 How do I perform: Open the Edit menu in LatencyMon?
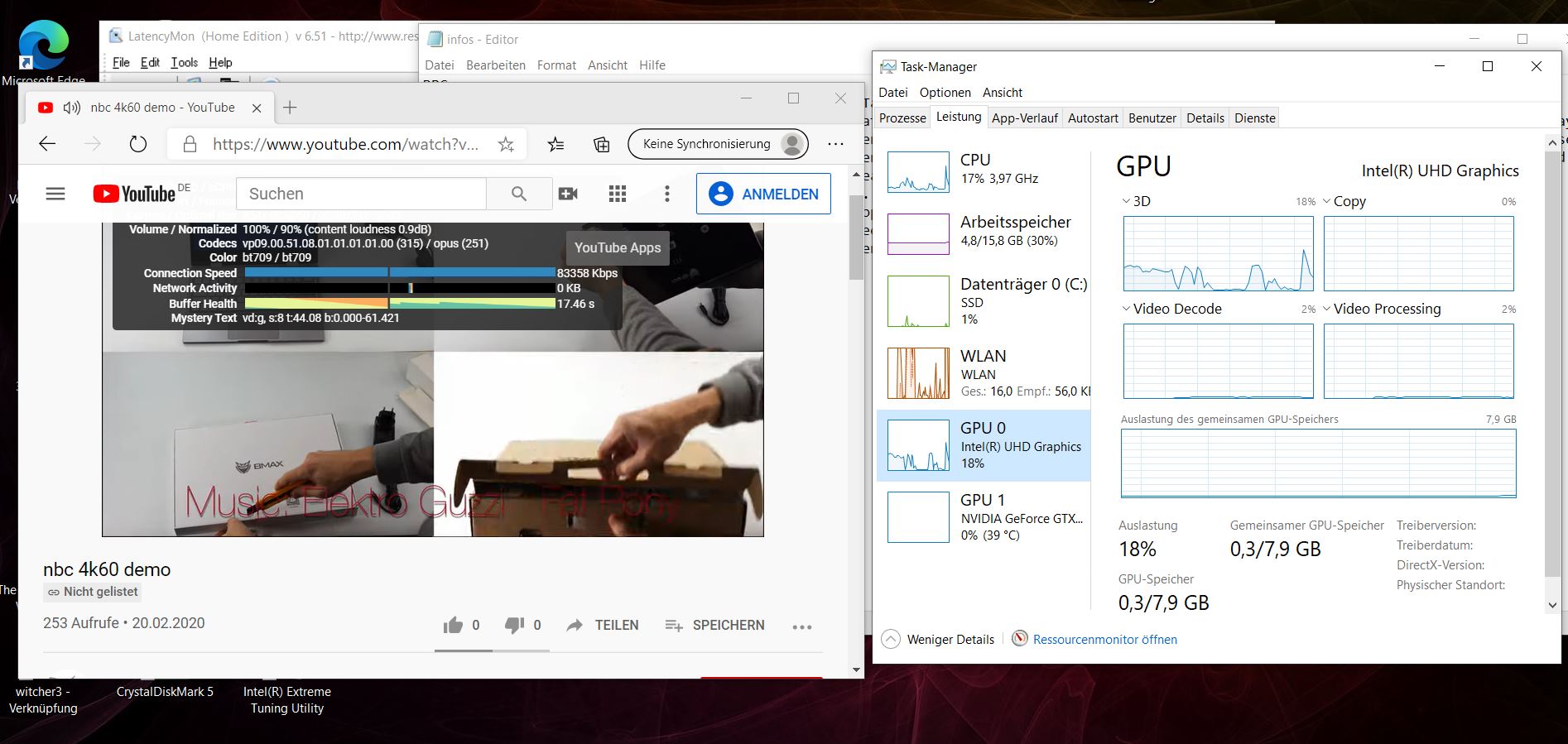tap(150, 63)
